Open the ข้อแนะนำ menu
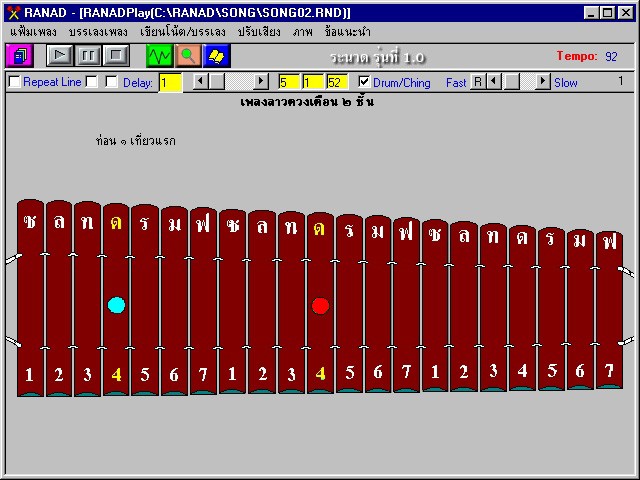Screen dimensions: 640x480 tap(348, 32)
